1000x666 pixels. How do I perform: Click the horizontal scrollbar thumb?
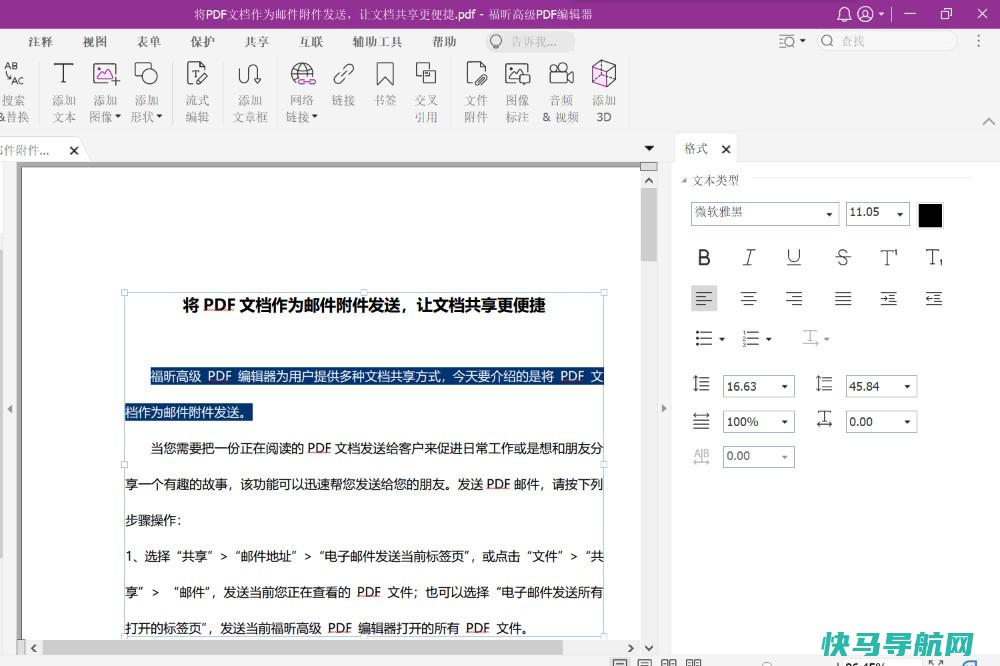303,648
